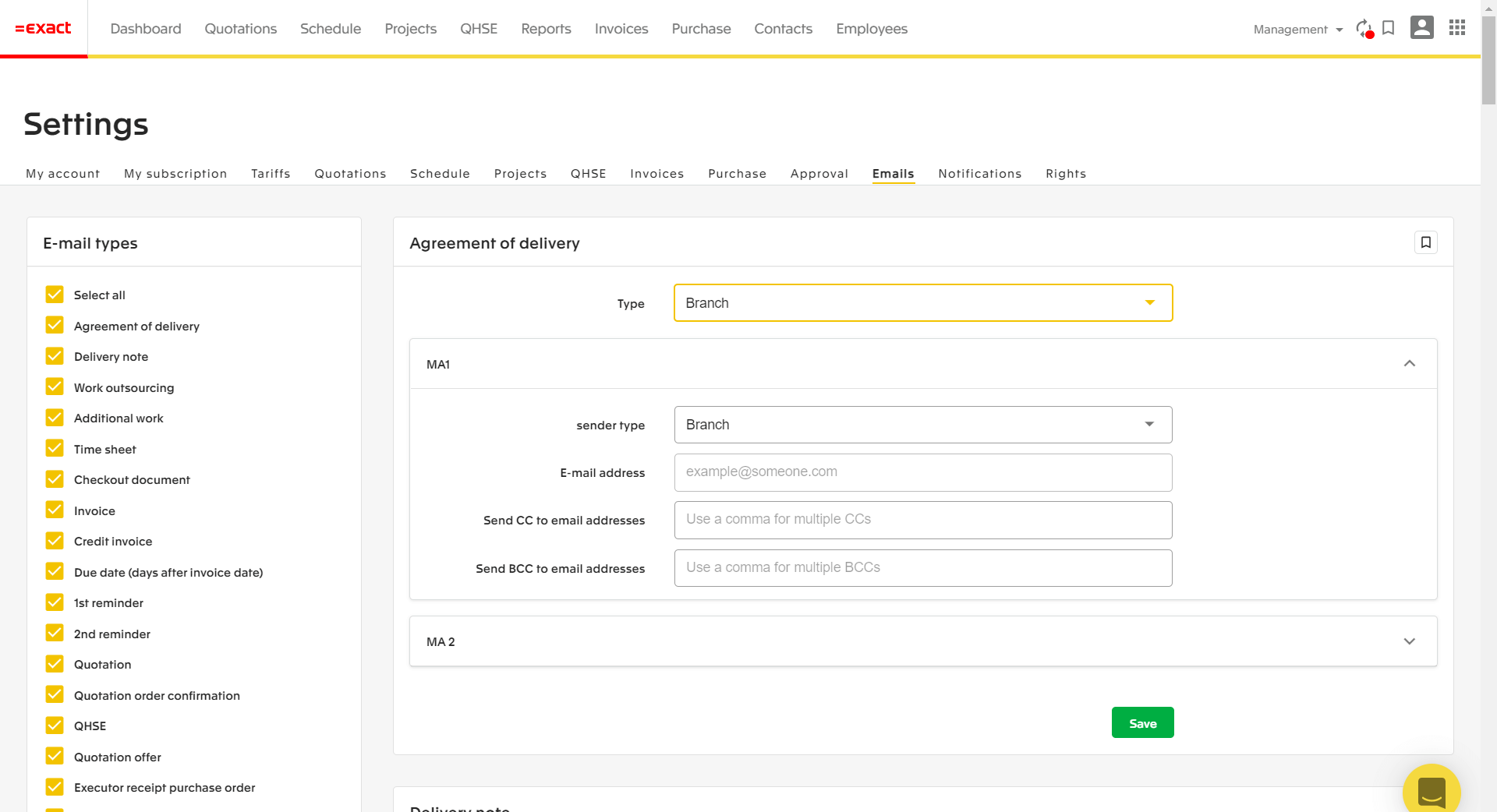Switch to QHSE settings tab
Screen dimensions: 1497x812
(x=588, y=173)
